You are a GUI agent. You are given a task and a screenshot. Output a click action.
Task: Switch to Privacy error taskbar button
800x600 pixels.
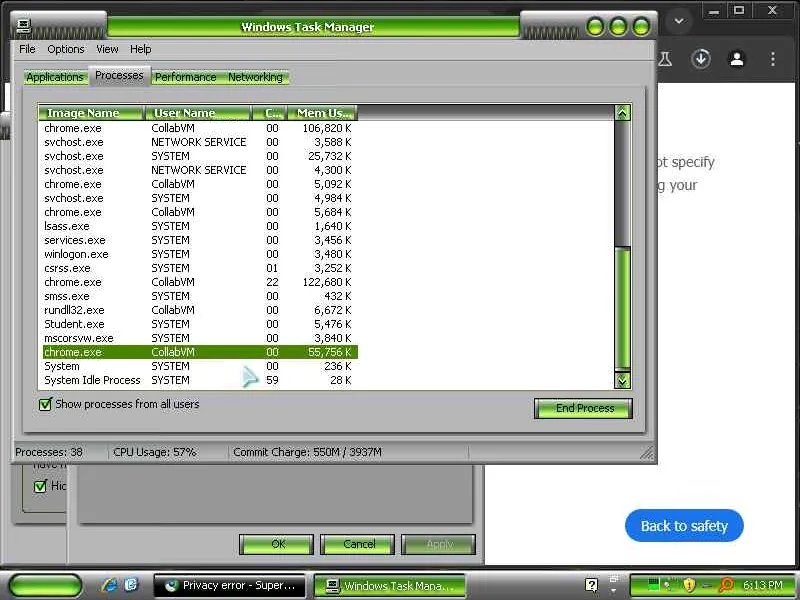(x=230, y=585)
